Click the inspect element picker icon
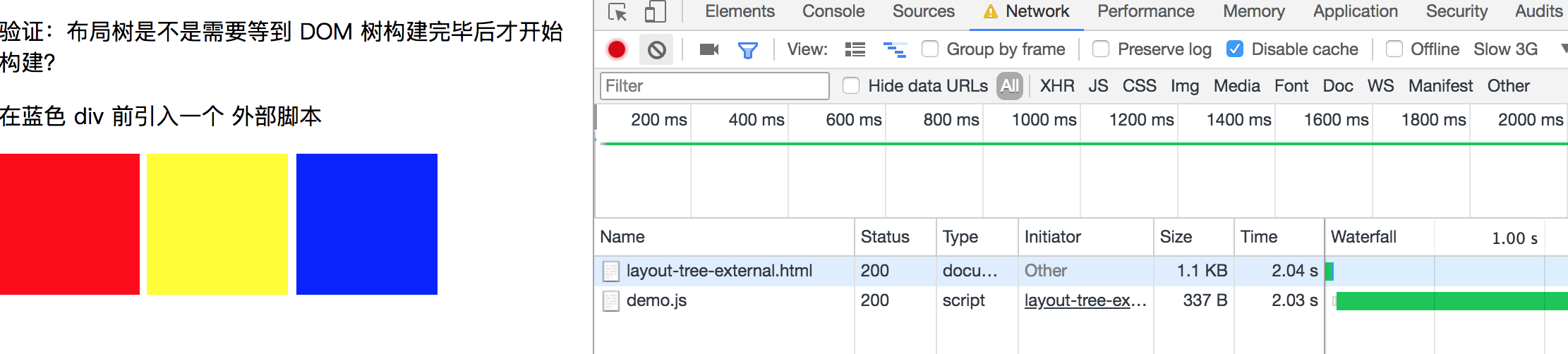This screenshot has height=354, width=1568. point(617,13)
